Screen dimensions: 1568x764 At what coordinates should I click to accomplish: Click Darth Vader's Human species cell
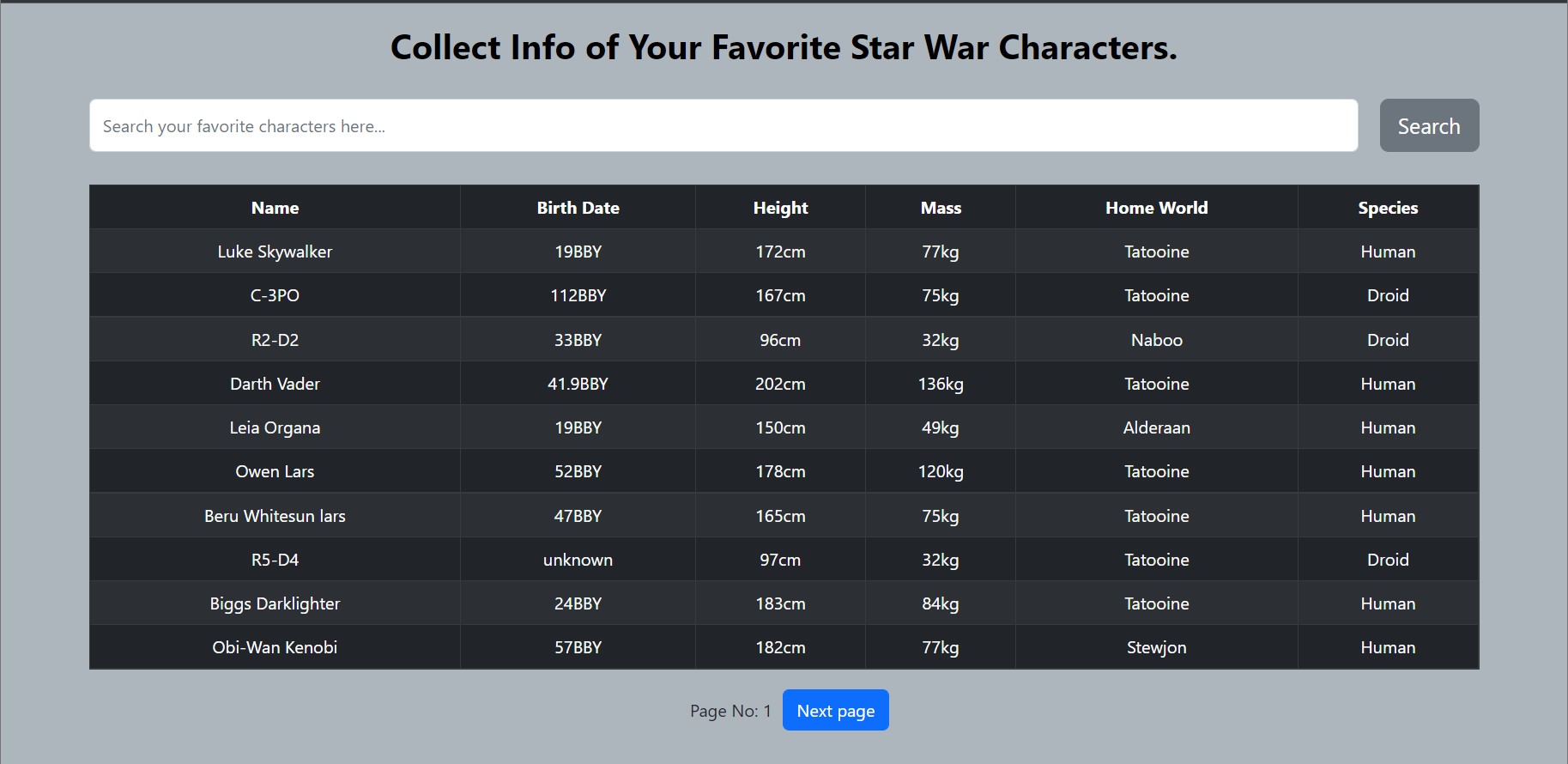click(x=1388, y=384)
